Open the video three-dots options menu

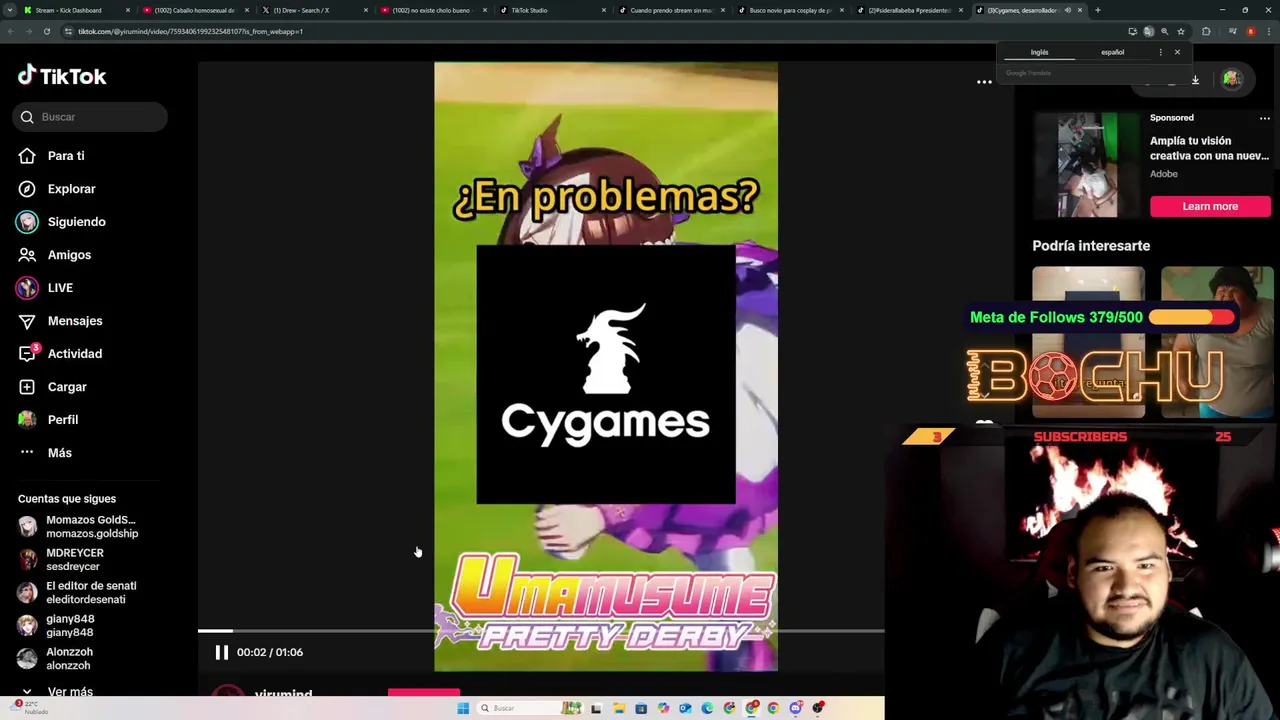[x=984, y=82]
